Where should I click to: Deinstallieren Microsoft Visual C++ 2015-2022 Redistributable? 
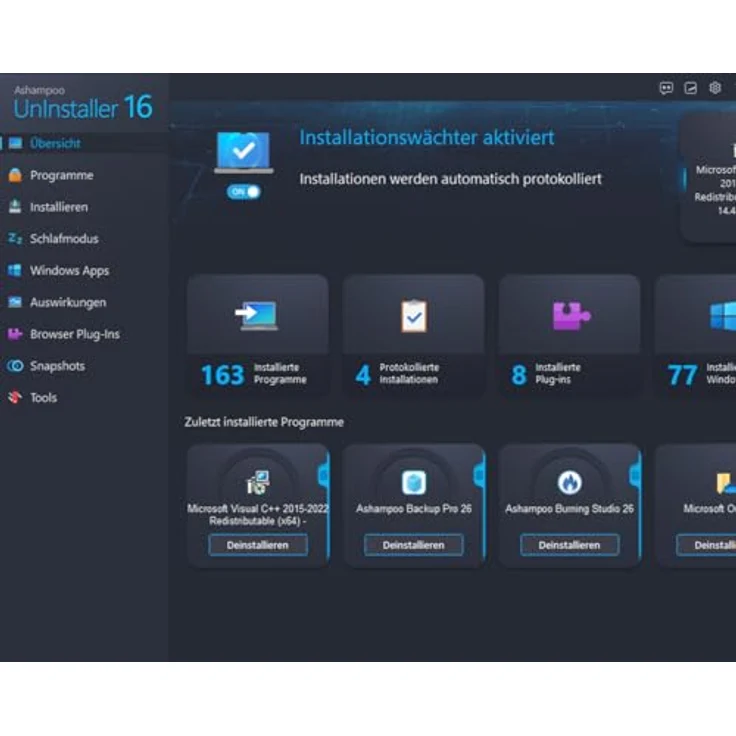click(258, 545)
